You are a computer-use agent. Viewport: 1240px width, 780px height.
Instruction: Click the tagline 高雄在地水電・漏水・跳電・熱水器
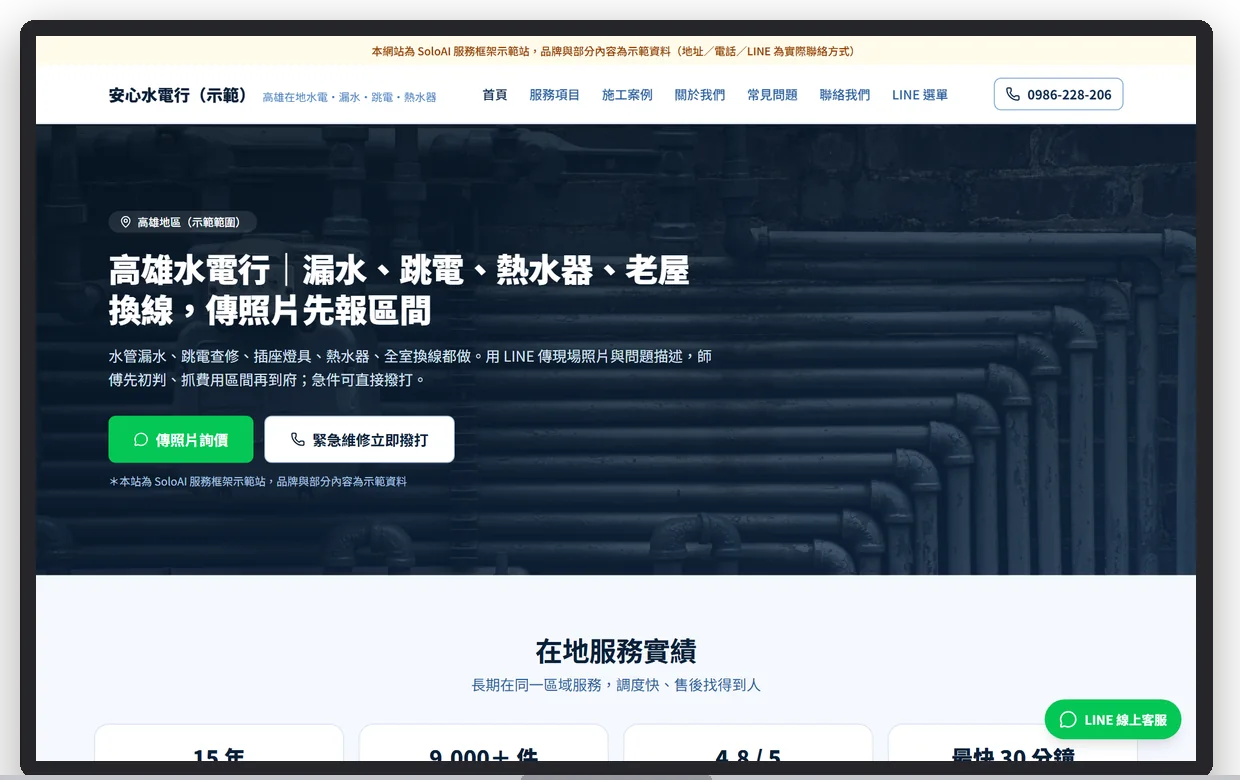pos(349,97)
